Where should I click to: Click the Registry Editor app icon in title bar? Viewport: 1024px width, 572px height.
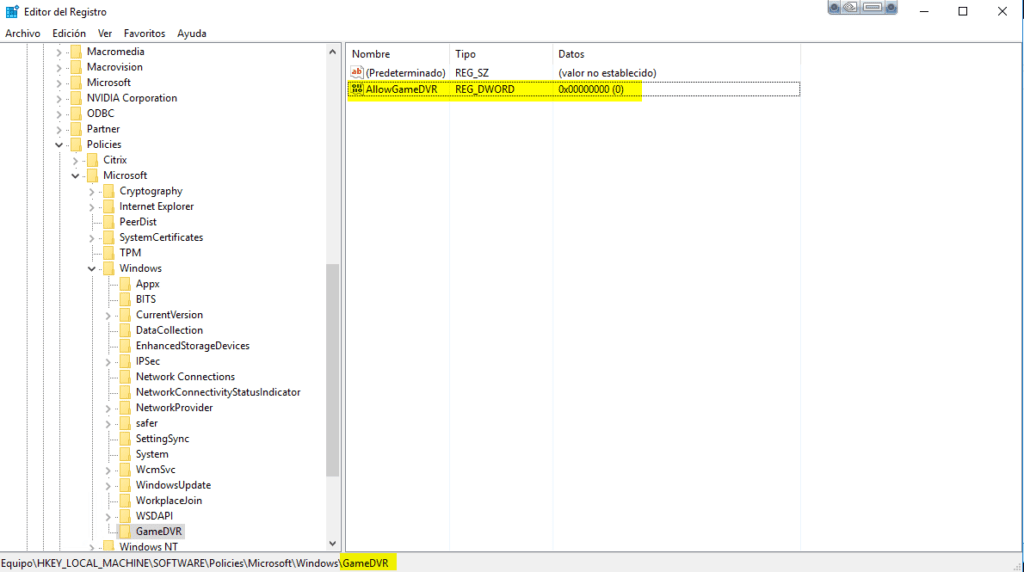tap(12, 12)
